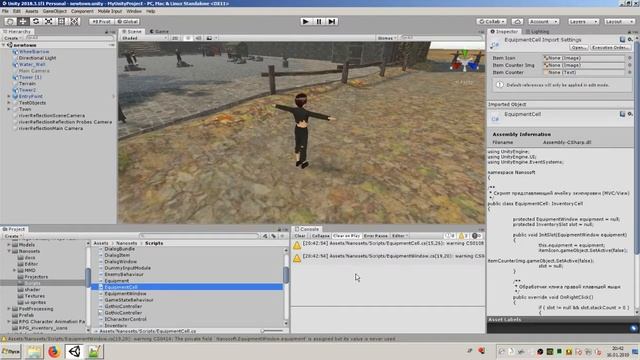The height and width of the screenshot is (360, 640).
Task: Open the Component menu
Action: [82, 11]
